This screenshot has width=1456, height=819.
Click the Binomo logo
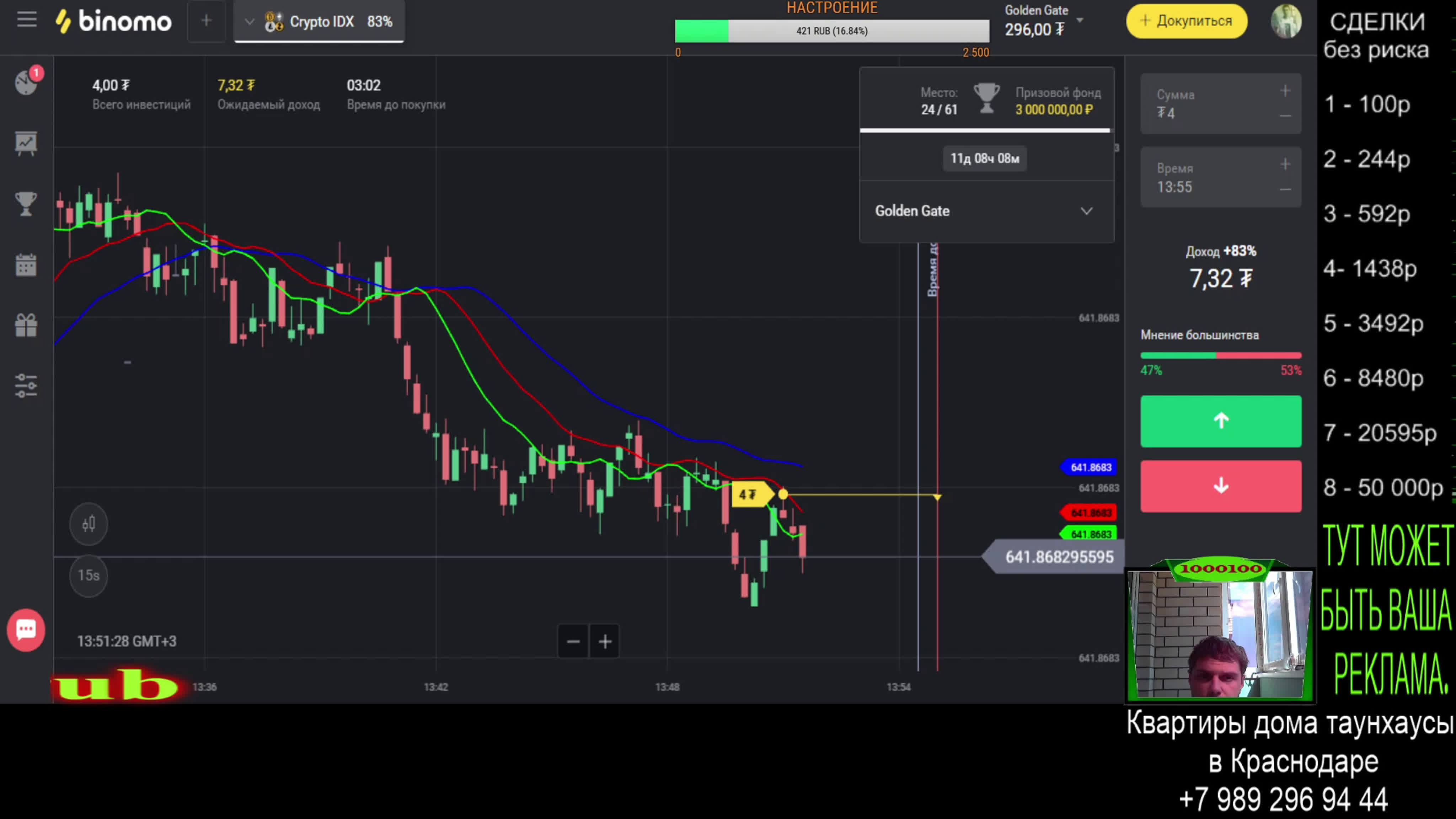(113, 21)
